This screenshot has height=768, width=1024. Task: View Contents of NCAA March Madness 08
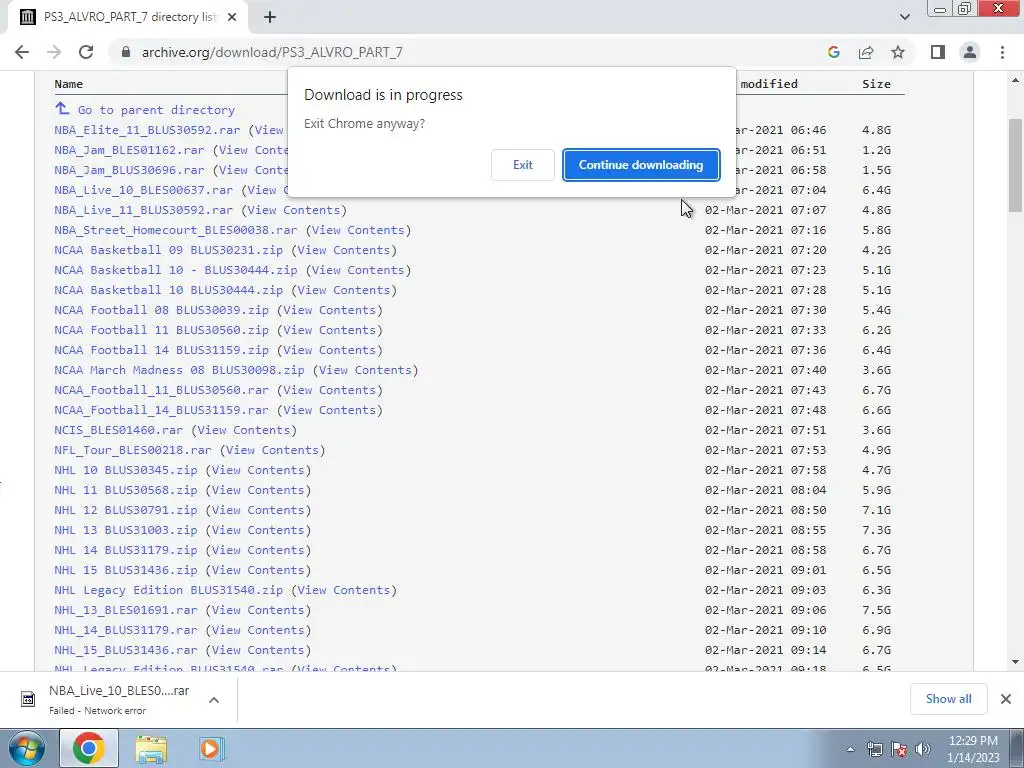tap(365, 370)
